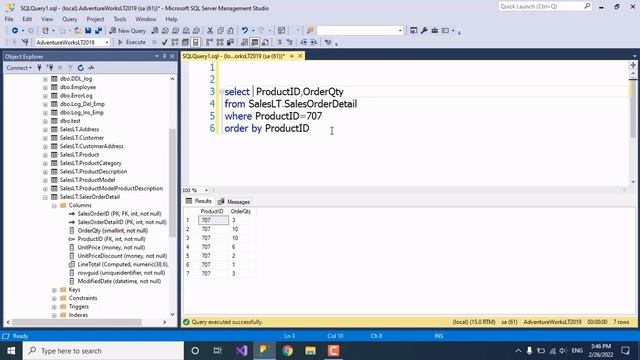Click the Parse checkmark icon
The width and height of the screenshot is (640, 360).
(x=164, y=42)
